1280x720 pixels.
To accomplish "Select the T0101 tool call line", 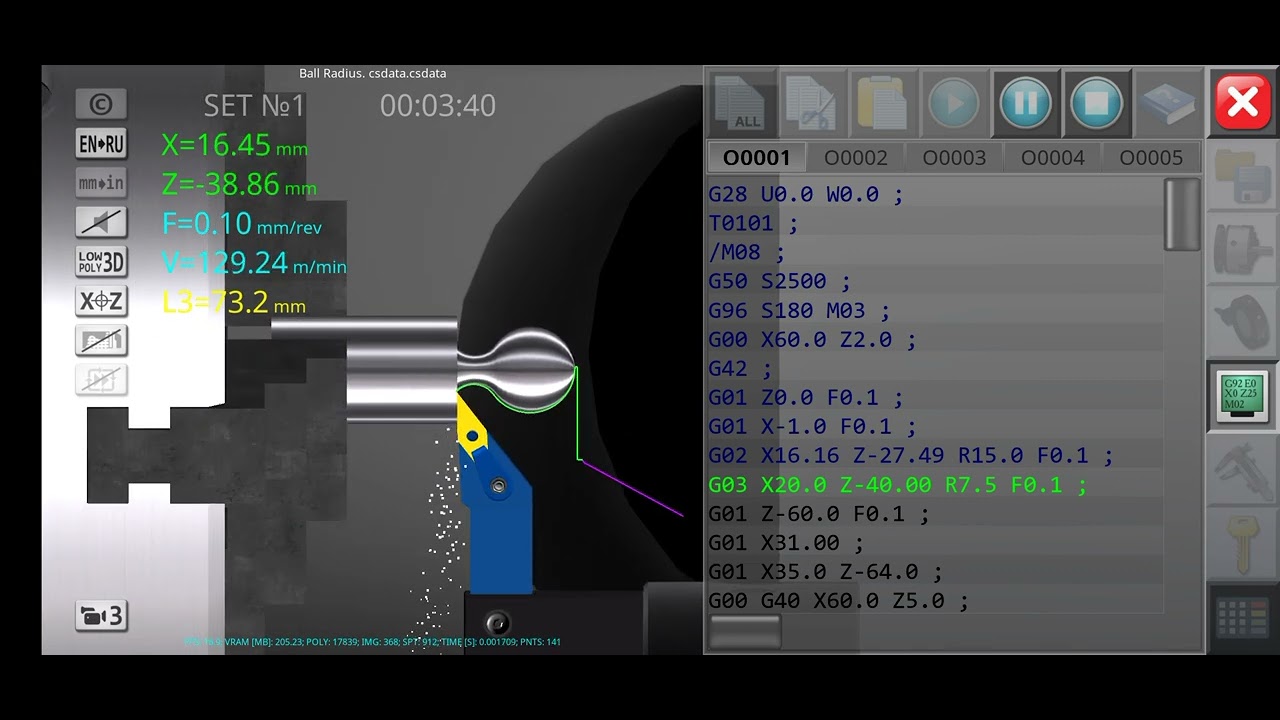I will click(x=754, y=224).
